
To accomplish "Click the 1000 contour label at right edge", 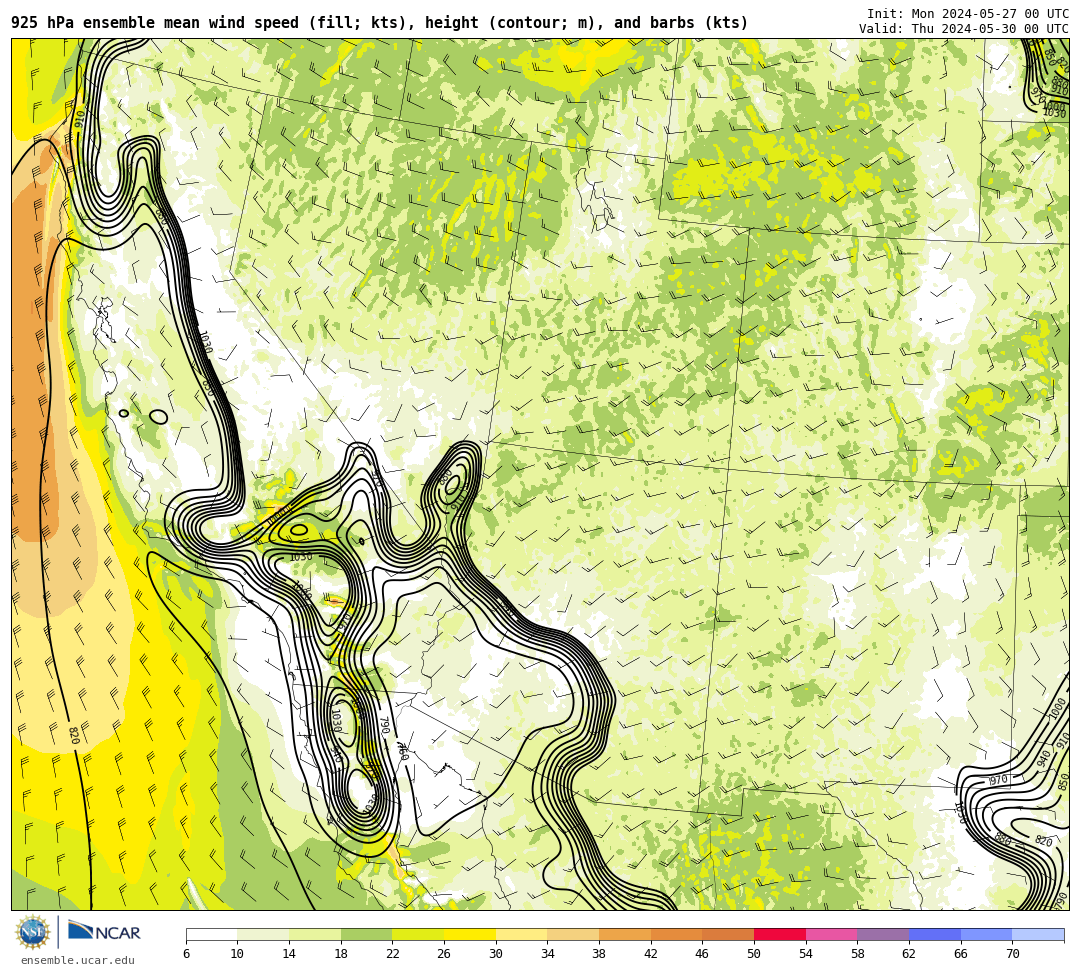I will 1057,709.
